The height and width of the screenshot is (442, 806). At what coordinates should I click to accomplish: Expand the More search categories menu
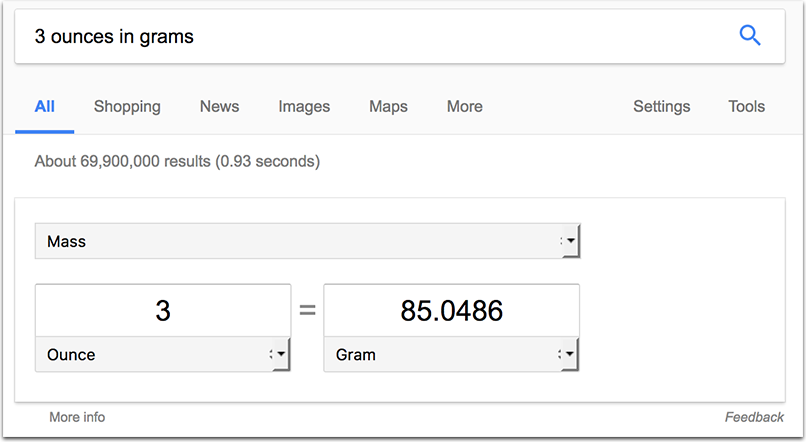(465, 106)
